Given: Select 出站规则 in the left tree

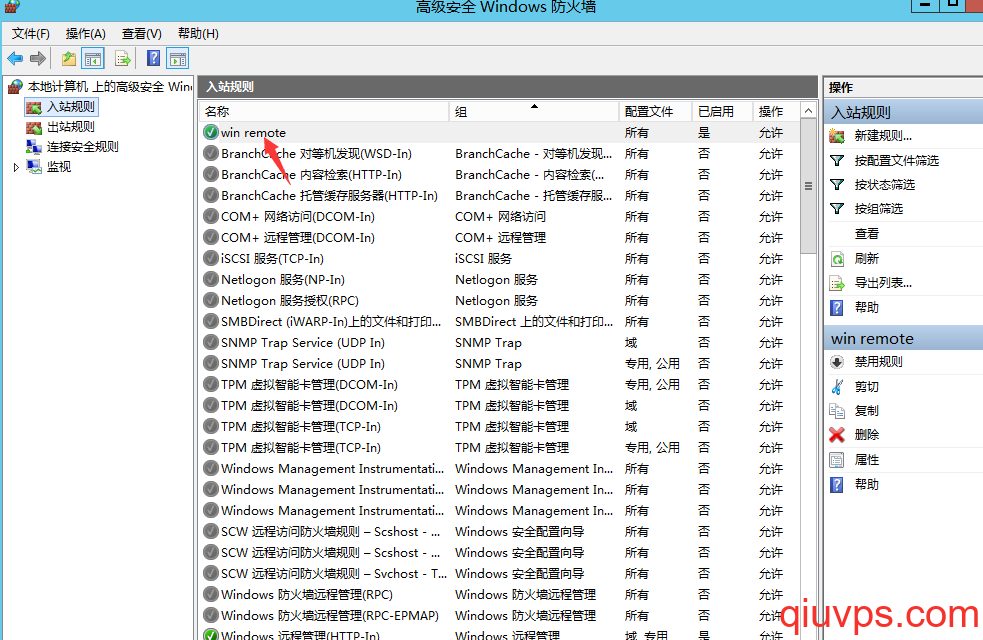Looking at the screenshot, I should [71, 127].
